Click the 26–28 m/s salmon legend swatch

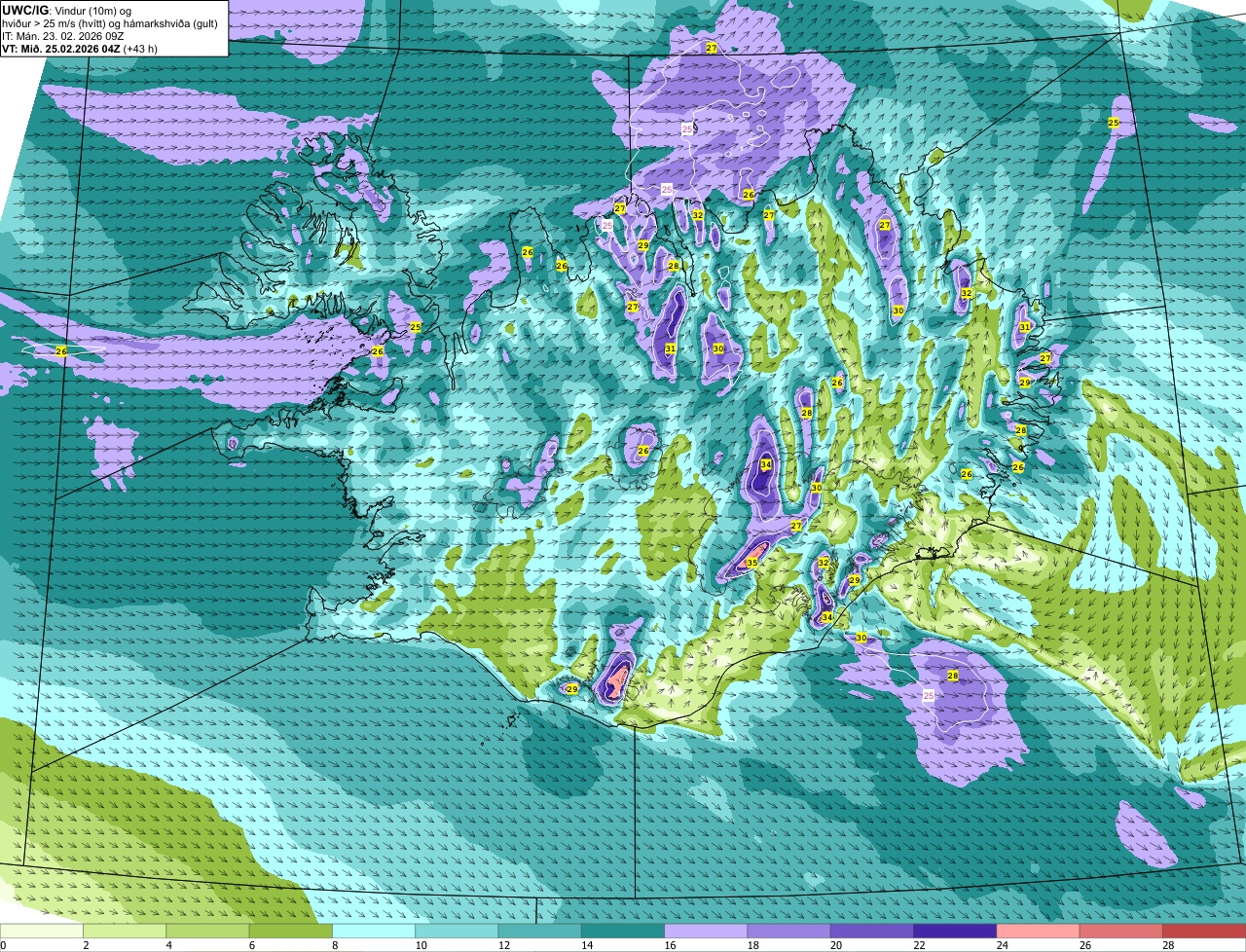(x=1121, y=931)
